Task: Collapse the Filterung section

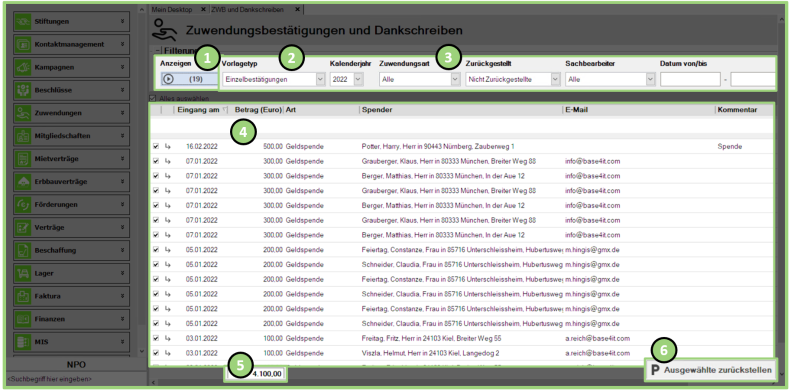Action: tap(157, 50)
